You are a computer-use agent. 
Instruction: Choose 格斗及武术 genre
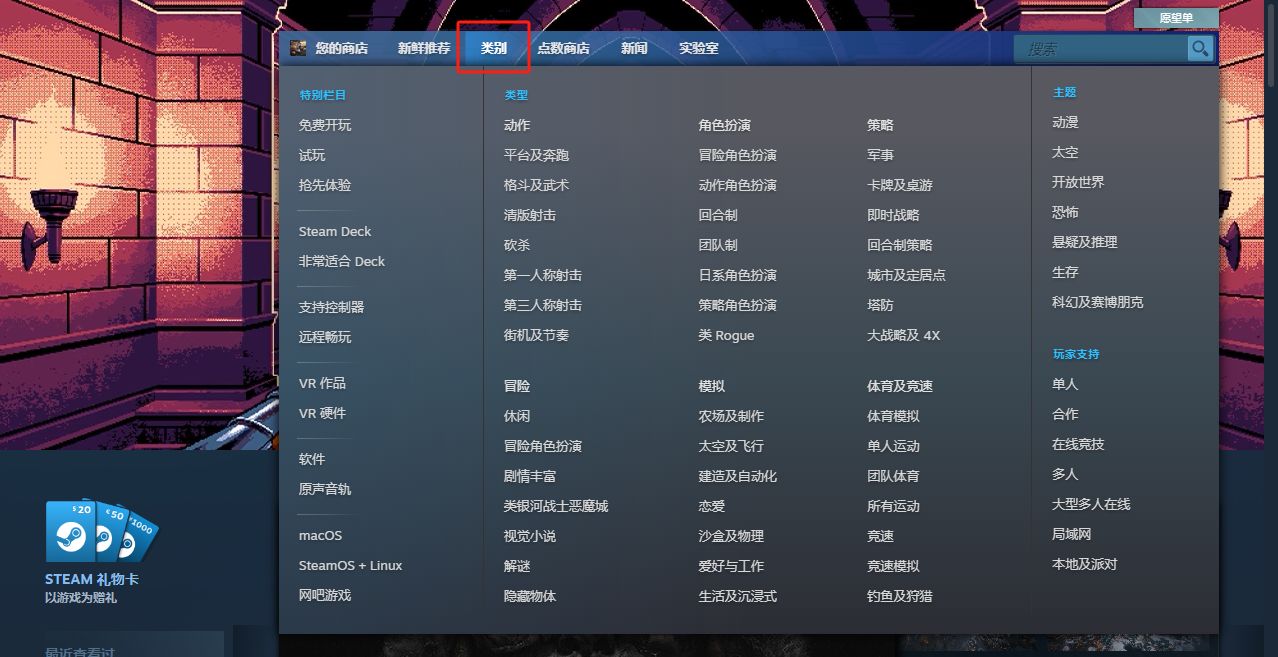536,185
